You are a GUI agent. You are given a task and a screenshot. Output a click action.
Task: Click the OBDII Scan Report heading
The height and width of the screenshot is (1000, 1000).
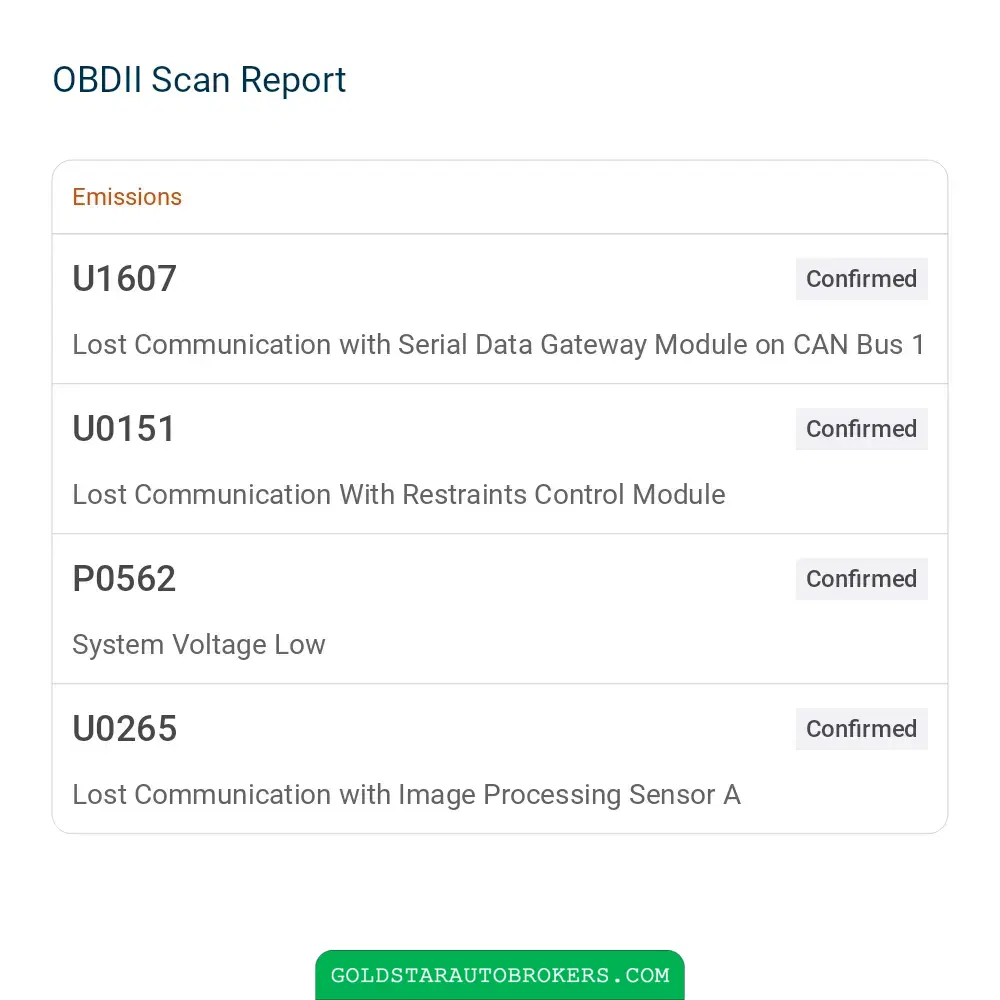[x=199, y=80]
